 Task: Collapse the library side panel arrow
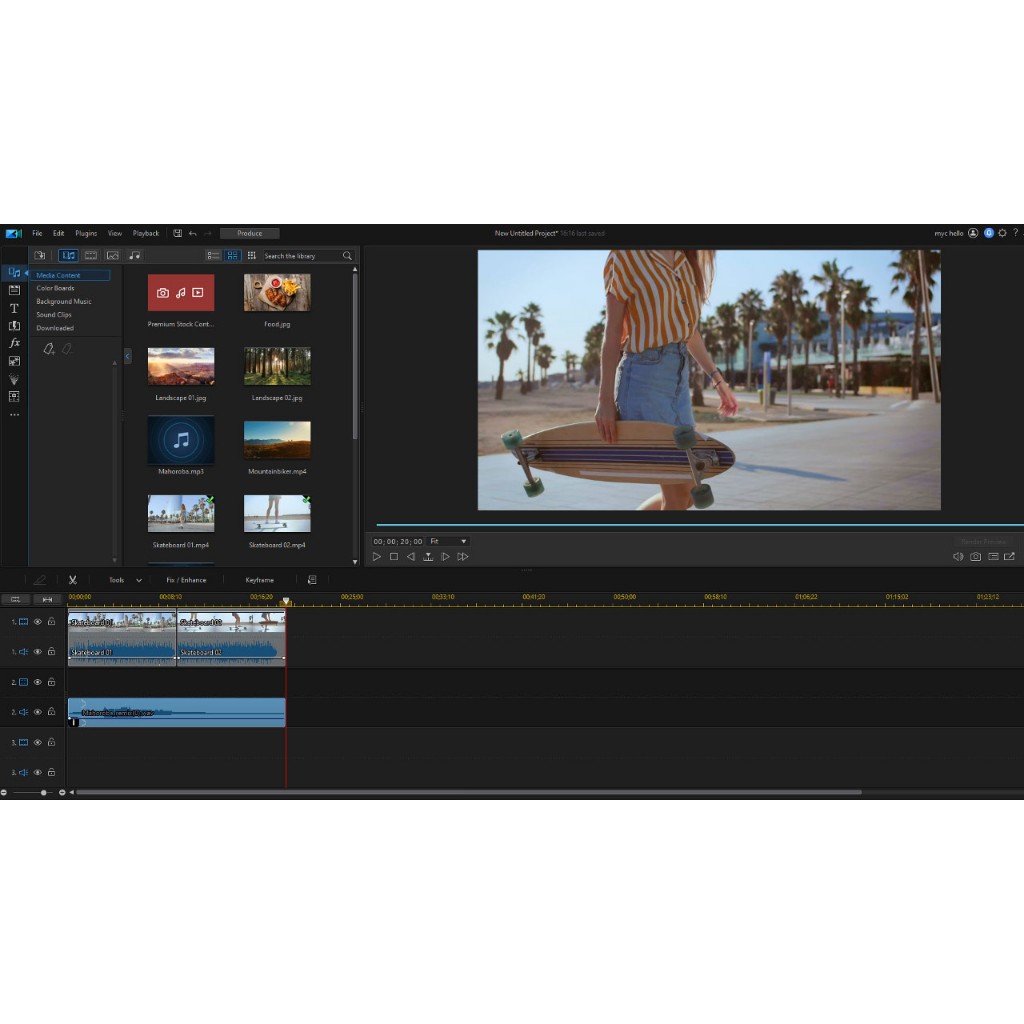(128, 356)
